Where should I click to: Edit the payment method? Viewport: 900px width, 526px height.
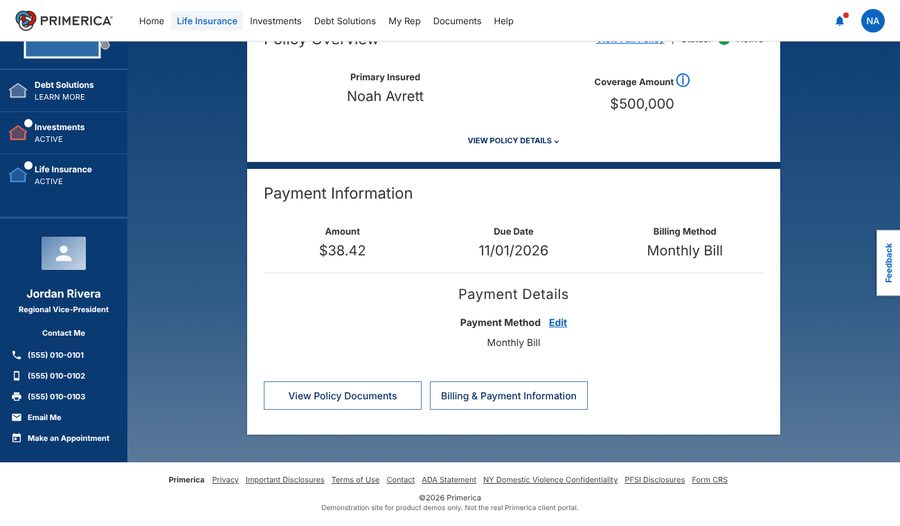(x=558, y=323)
